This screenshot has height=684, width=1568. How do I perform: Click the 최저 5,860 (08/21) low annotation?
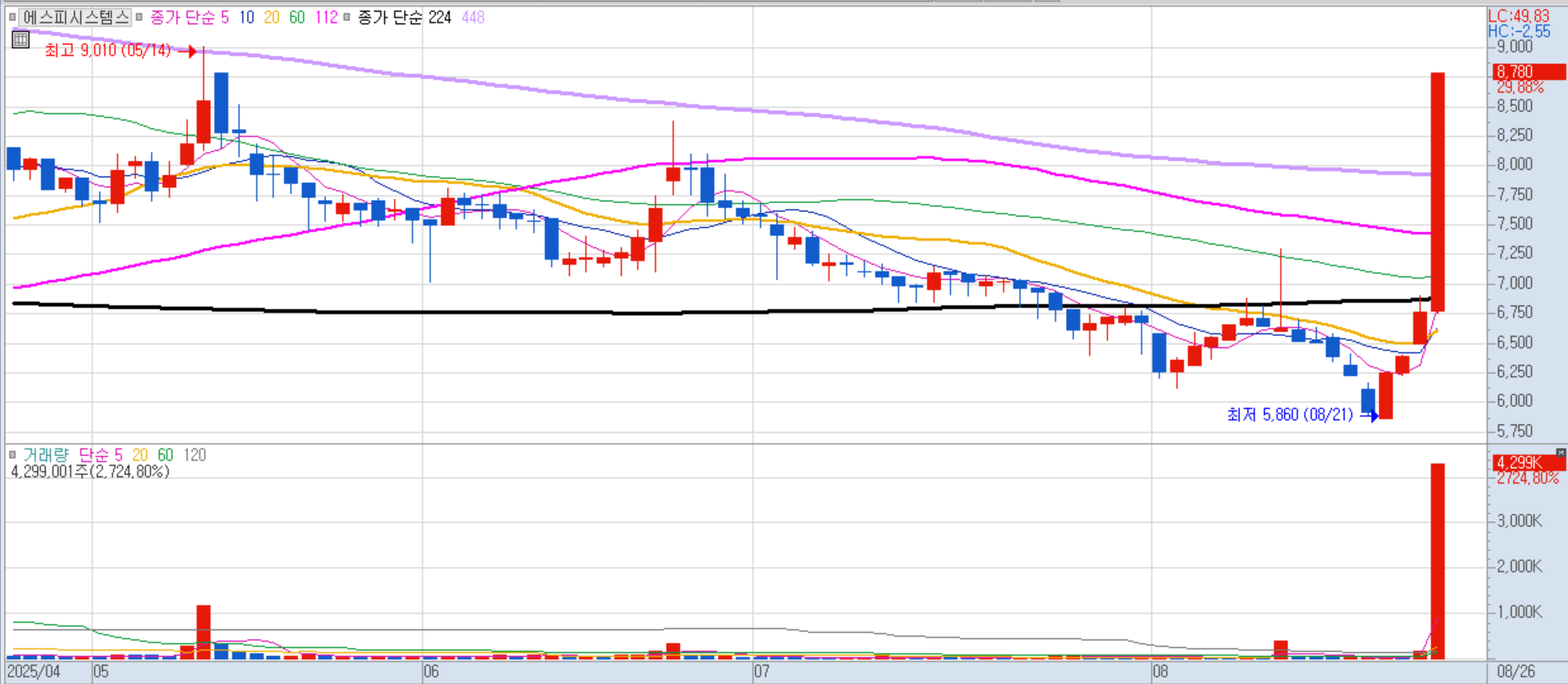pyautogui.click(x=1290, y=414)
